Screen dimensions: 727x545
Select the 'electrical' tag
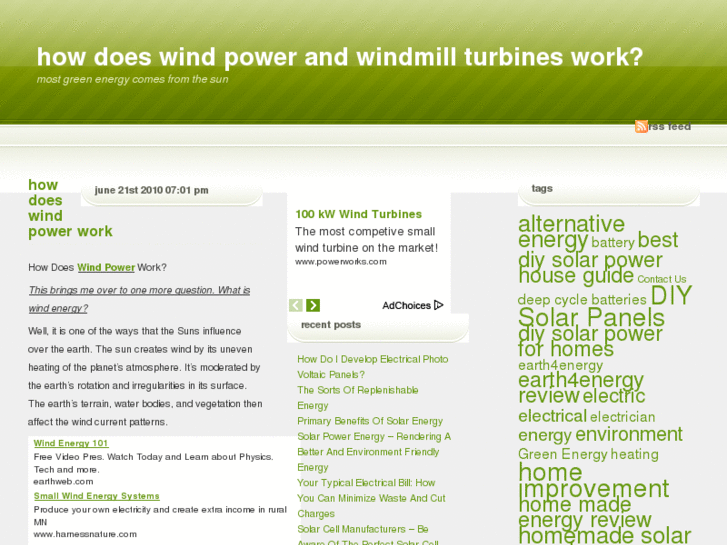point(553,416)
